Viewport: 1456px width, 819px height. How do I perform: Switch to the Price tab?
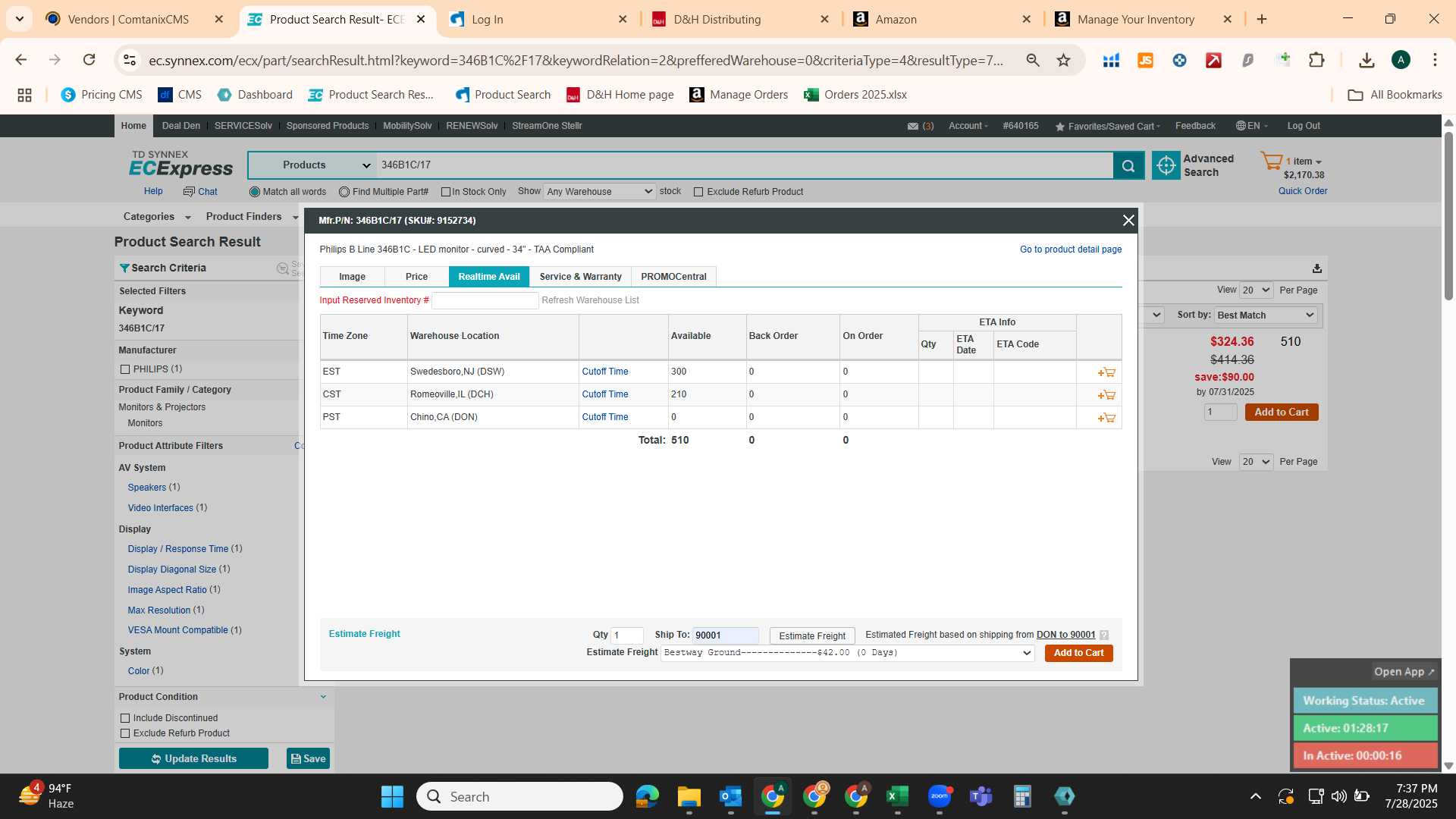click(x=416, y=277)
